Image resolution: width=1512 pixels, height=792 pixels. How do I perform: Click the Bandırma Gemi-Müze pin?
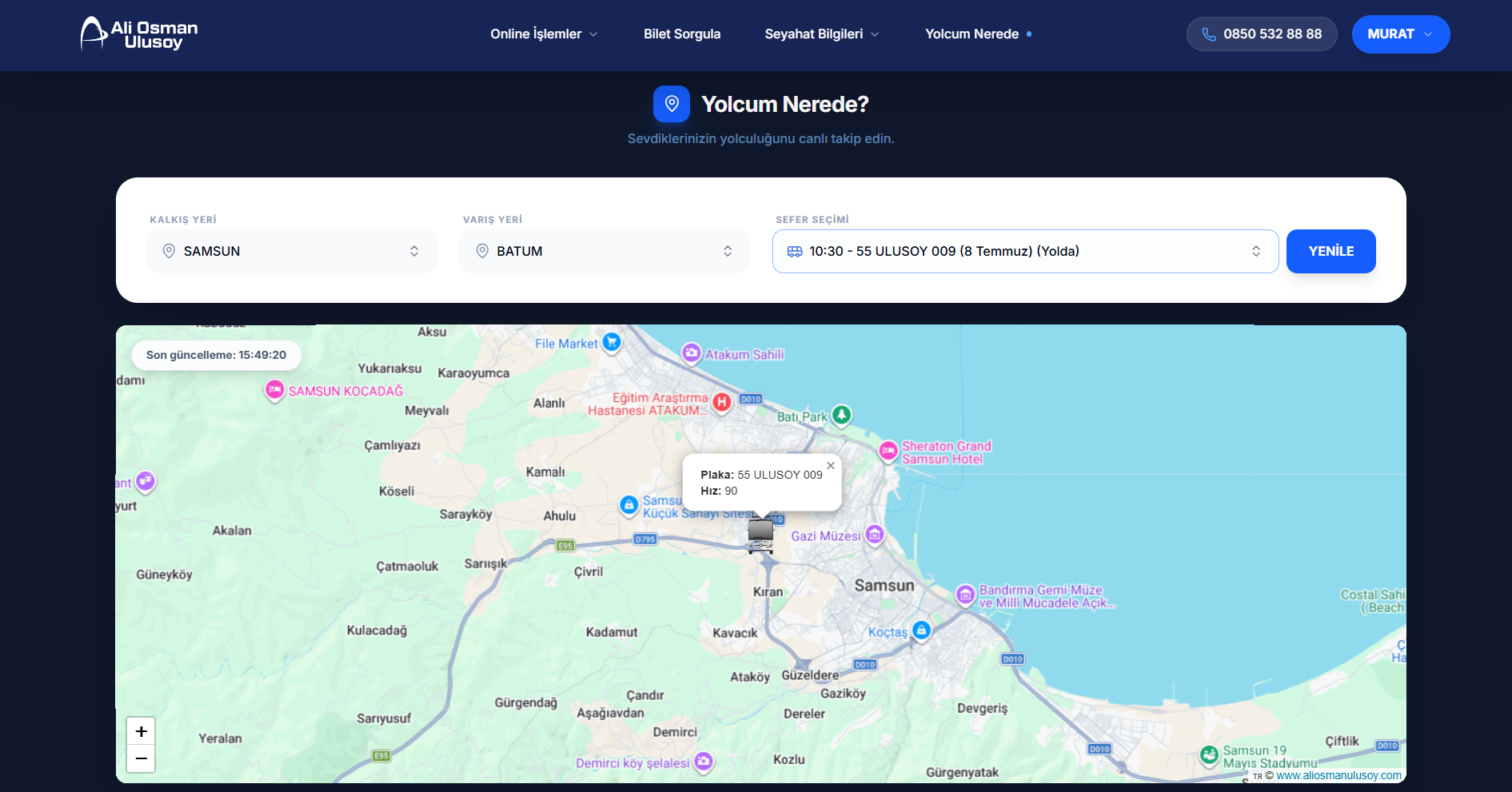(x=966, y=594)
